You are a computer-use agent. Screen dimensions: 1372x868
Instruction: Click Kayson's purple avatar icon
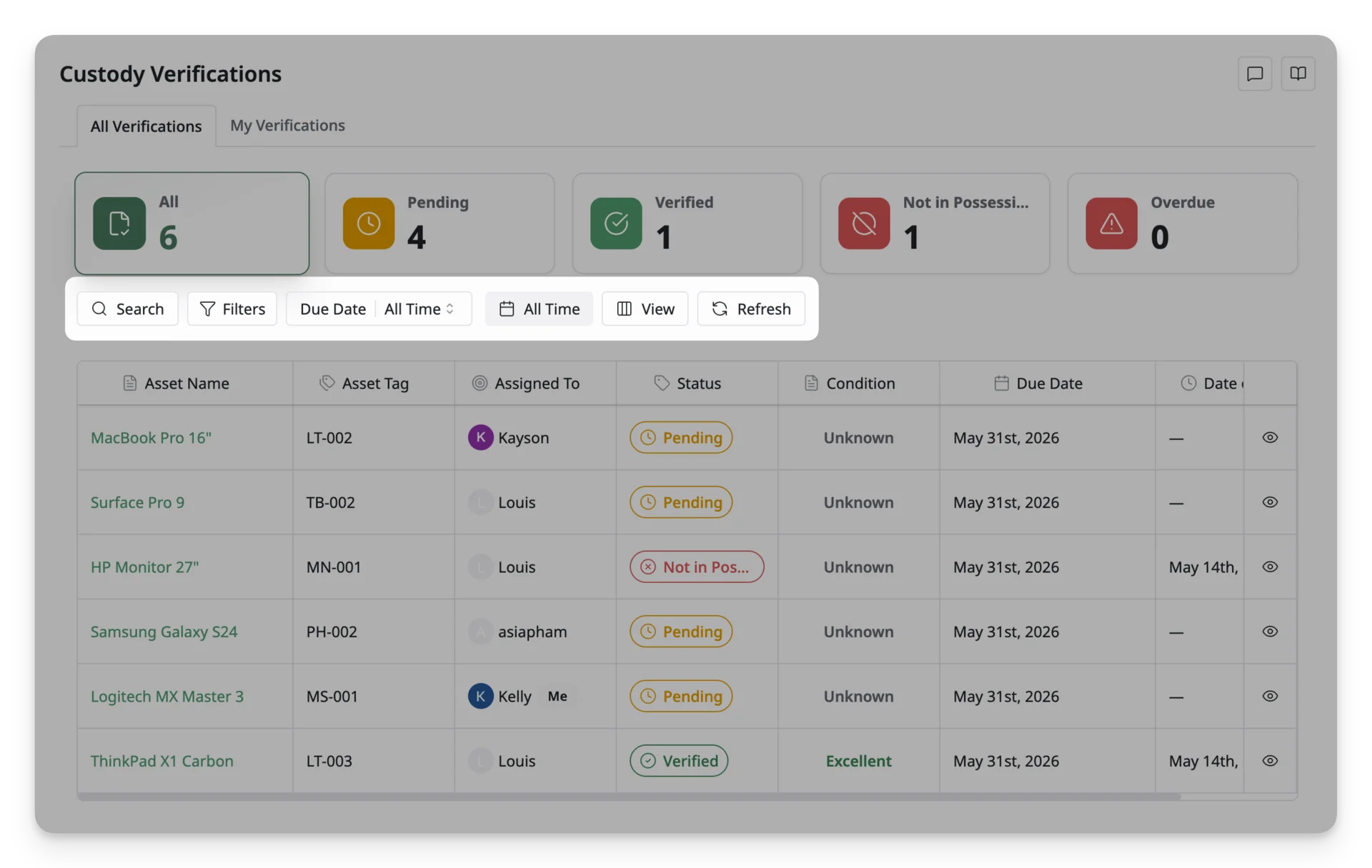click(x=480, y=437)
